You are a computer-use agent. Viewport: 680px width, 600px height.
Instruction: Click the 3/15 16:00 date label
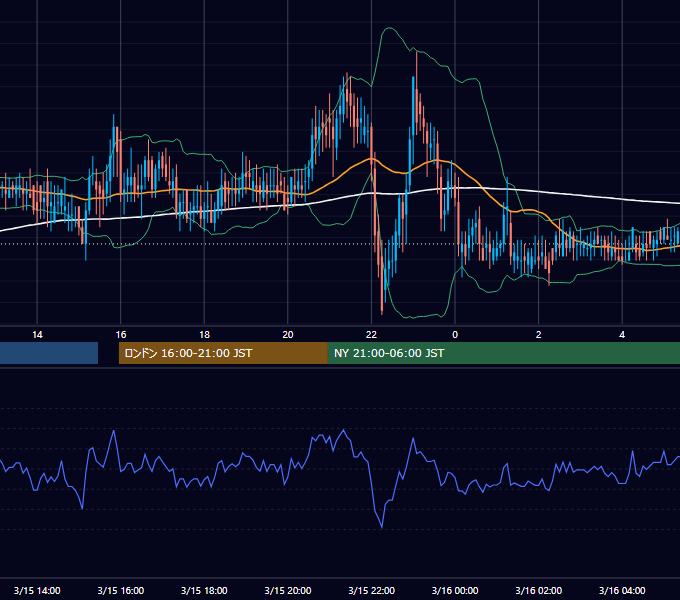click(121, 590)
